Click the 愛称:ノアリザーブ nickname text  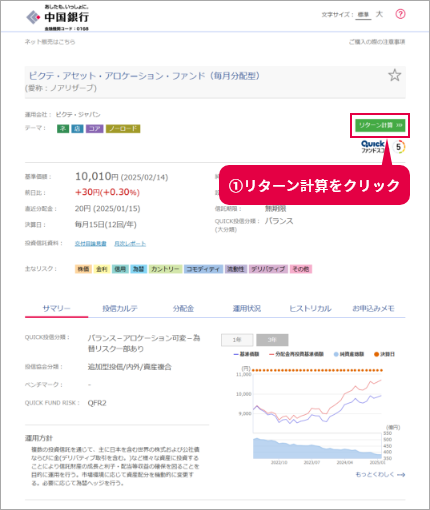tap(61, 88)
